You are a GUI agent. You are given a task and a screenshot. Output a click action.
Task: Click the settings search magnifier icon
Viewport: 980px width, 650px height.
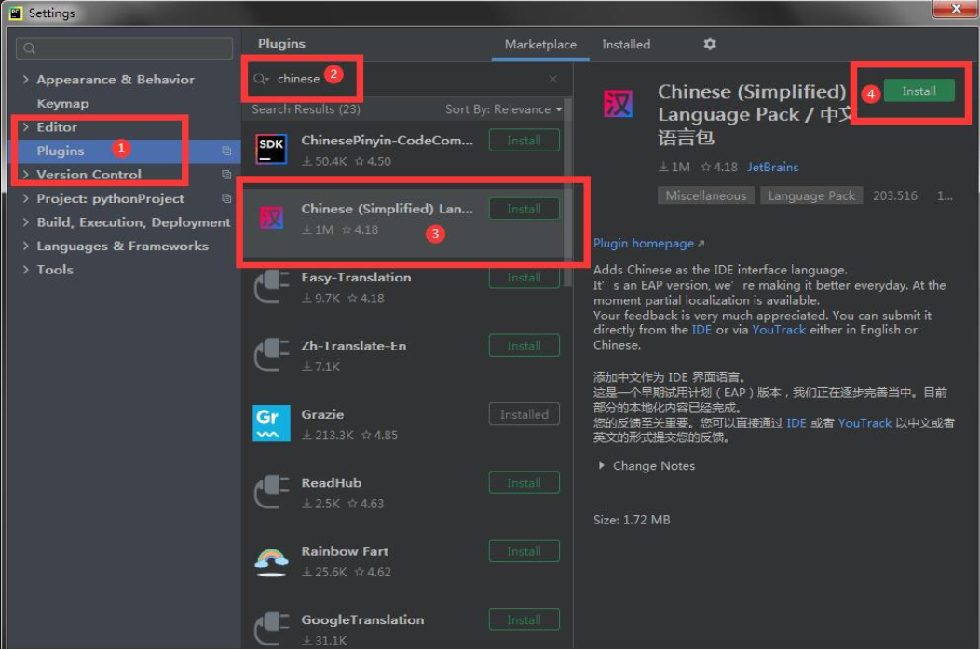click(29, 48)
